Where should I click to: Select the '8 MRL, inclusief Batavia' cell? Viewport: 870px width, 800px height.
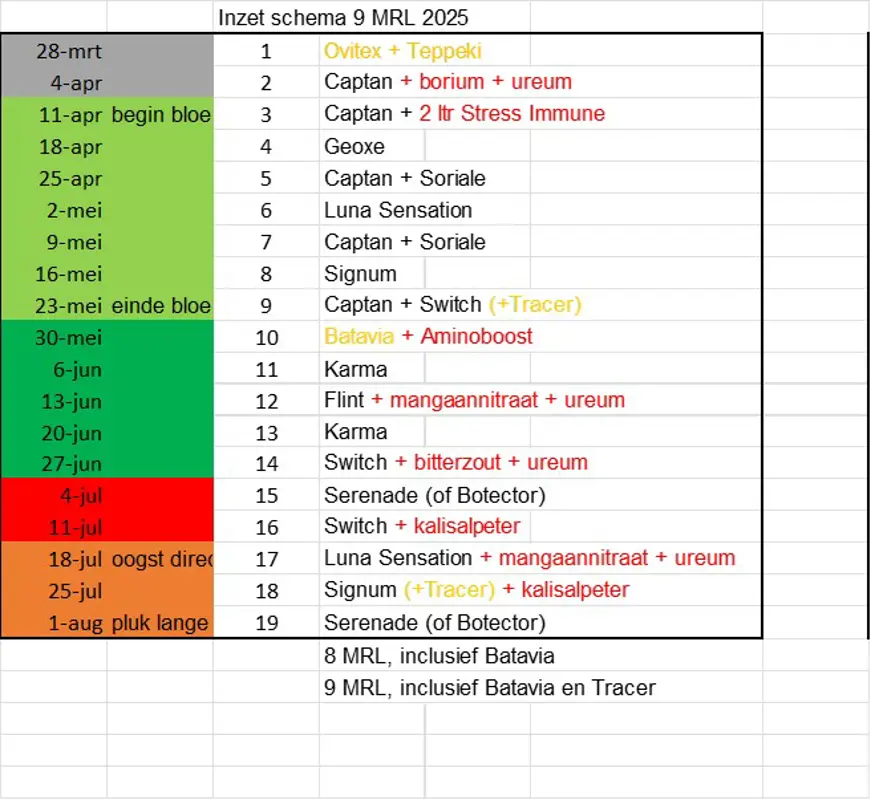[x=439, y=656]
